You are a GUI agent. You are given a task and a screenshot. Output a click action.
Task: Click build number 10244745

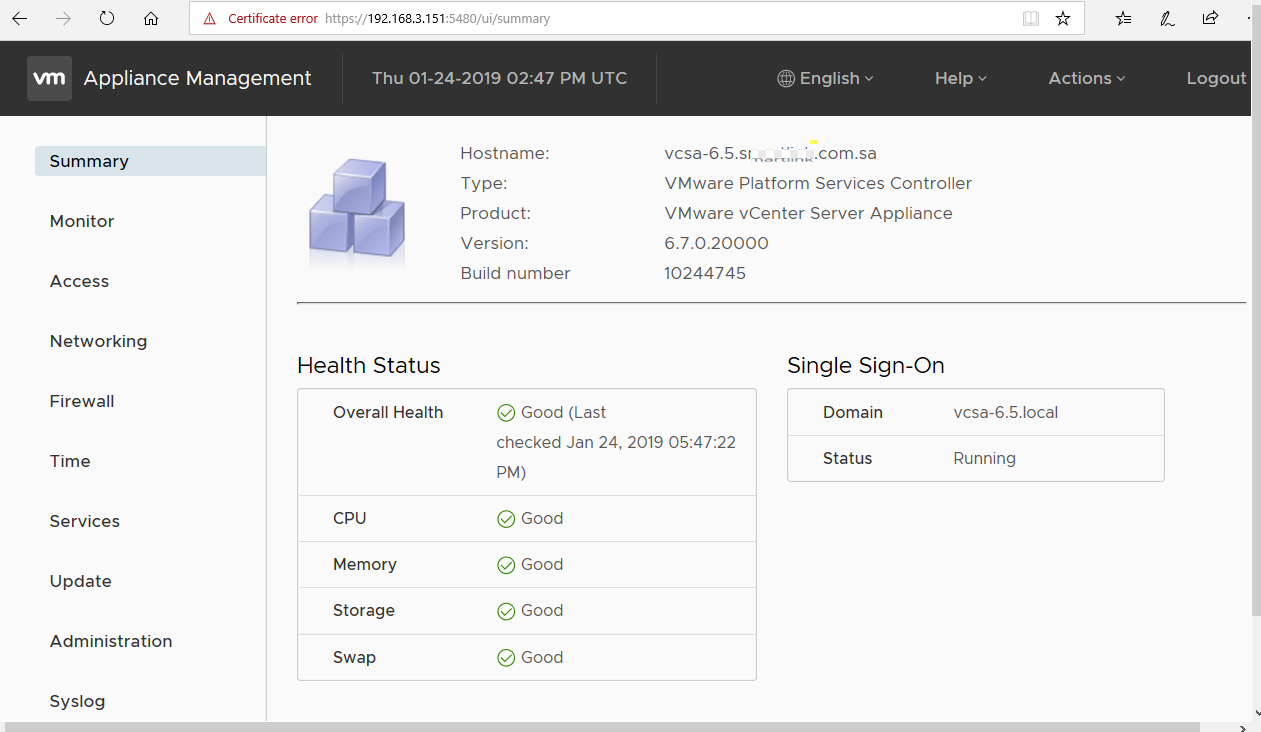coord(705,273)
